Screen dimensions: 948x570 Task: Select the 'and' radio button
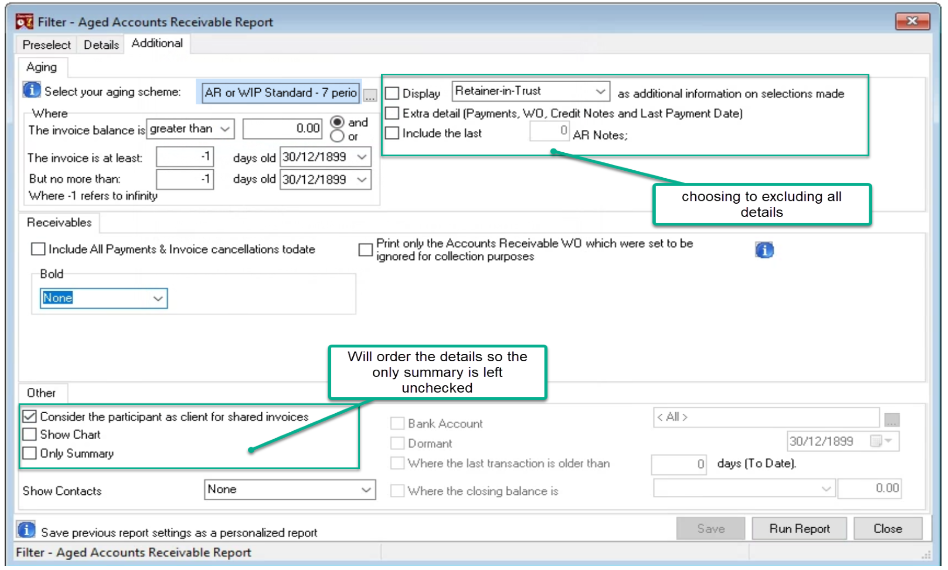pyautogui.click(x=337, y=122)
